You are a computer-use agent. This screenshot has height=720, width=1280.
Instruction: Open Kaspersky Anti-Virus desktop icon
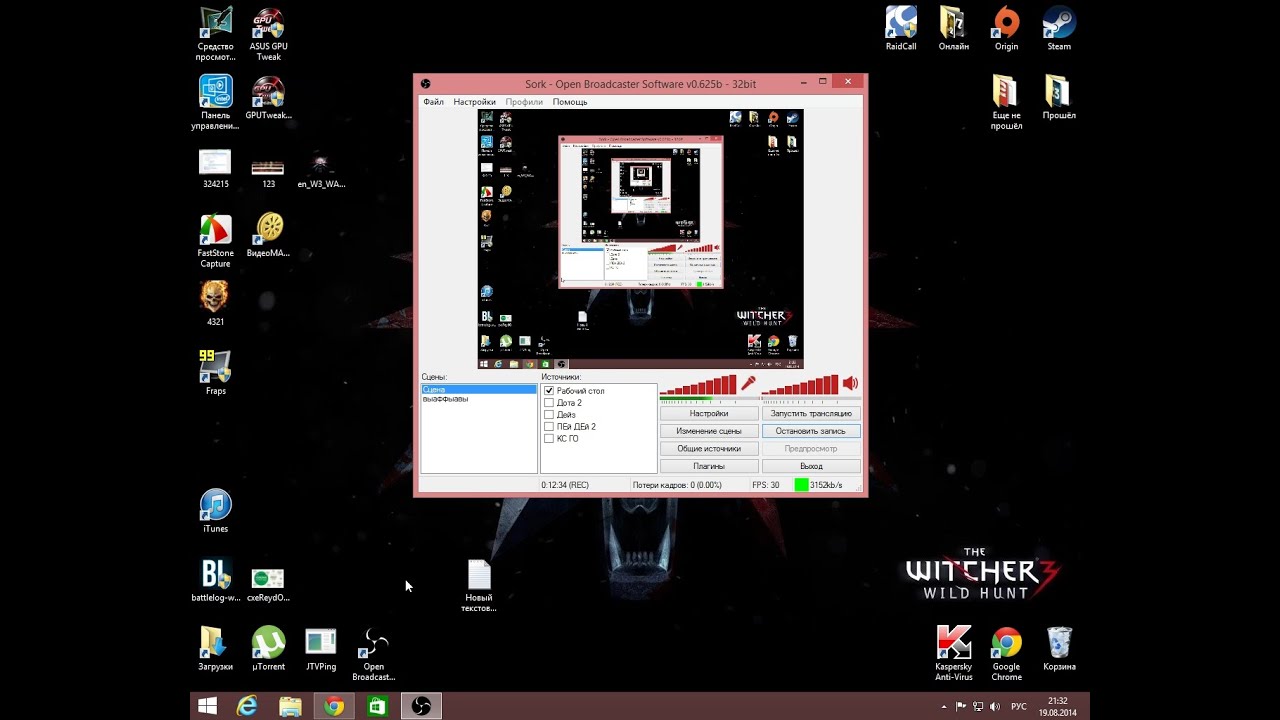(x=954, y=654)
